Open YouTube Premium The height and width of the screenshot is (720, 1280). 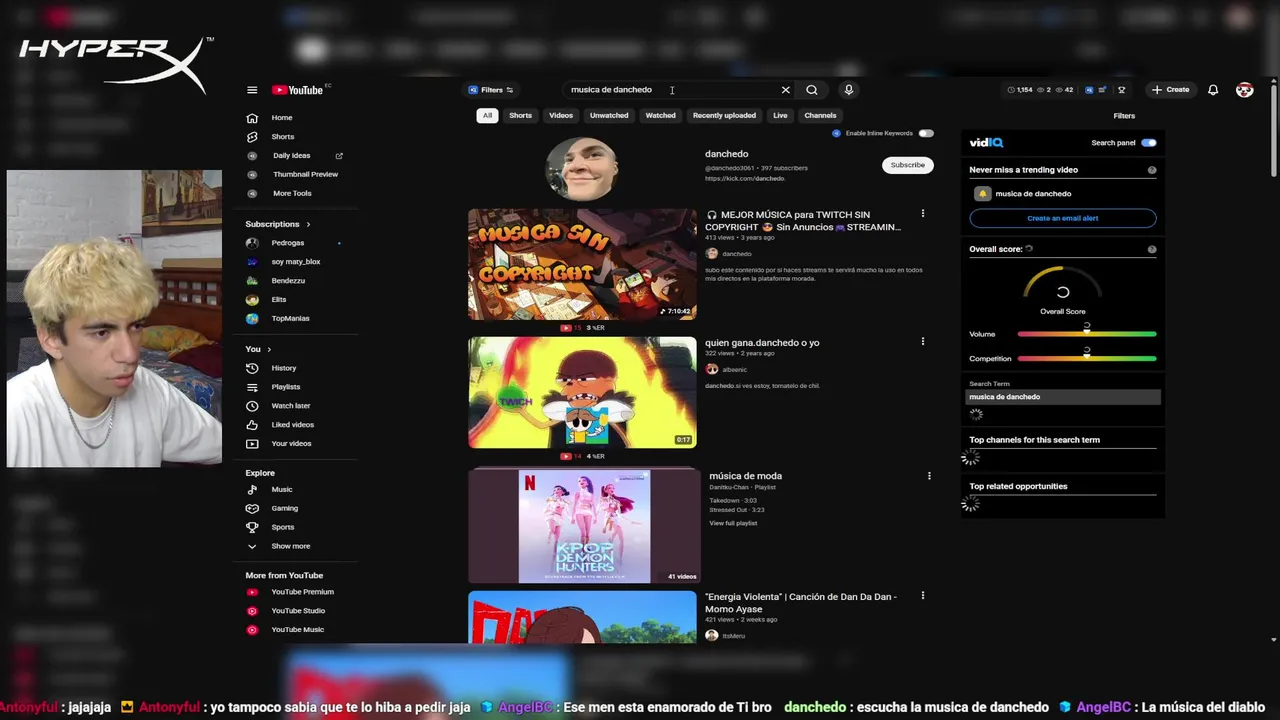pyautogui.click(x=302, y=592)
